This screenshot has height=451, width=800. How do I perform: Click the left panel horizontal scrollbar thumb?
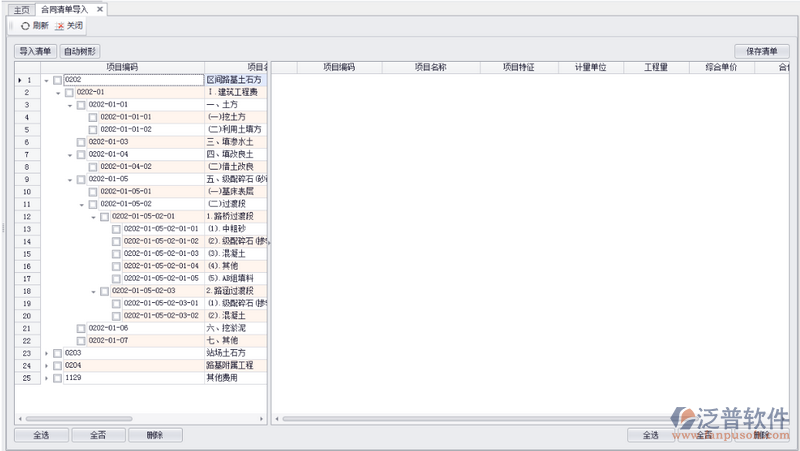pyautogui.click(x=79, y=419)
